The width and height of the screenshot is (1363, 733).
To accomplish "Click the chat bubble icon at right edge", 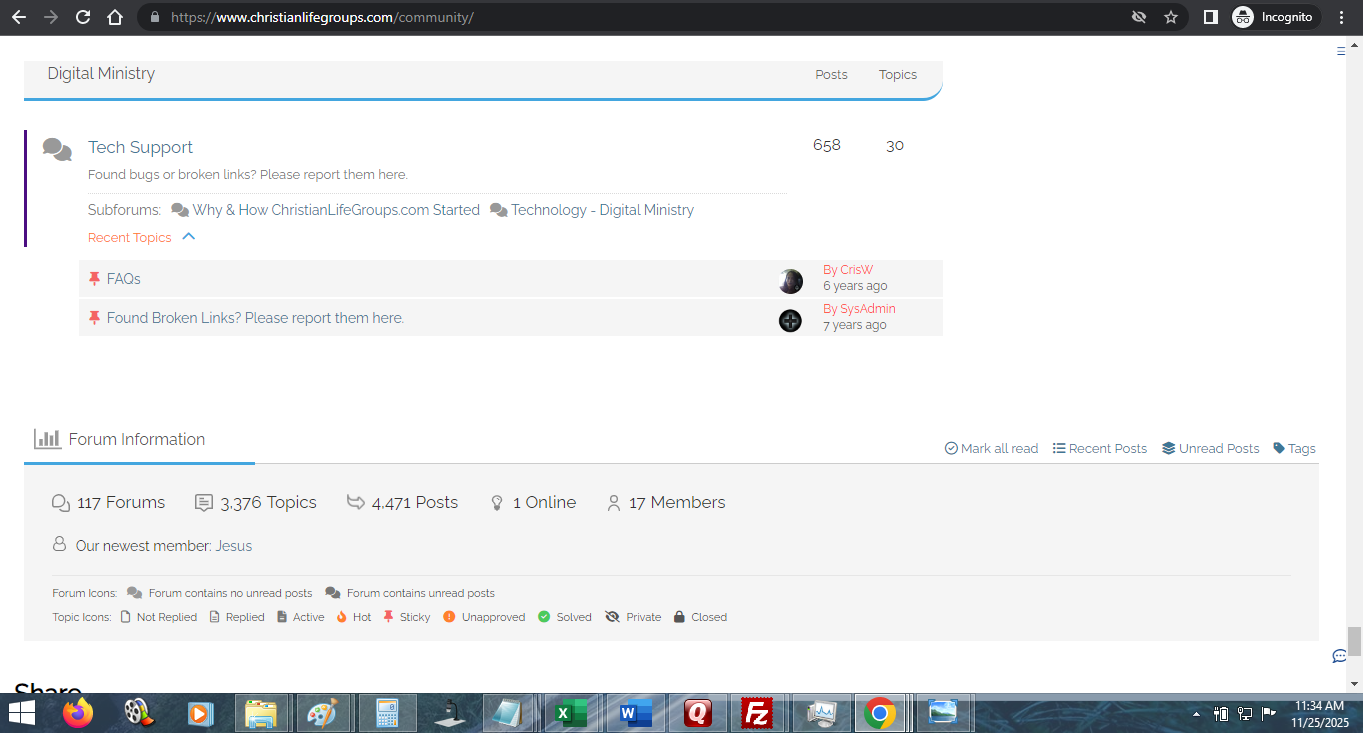I will tap(1339, 656).
